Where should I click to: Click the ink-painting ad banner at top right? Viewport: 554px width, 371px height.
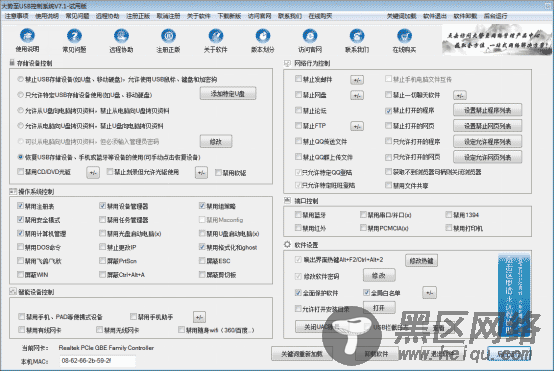click(x=496, y=40)
